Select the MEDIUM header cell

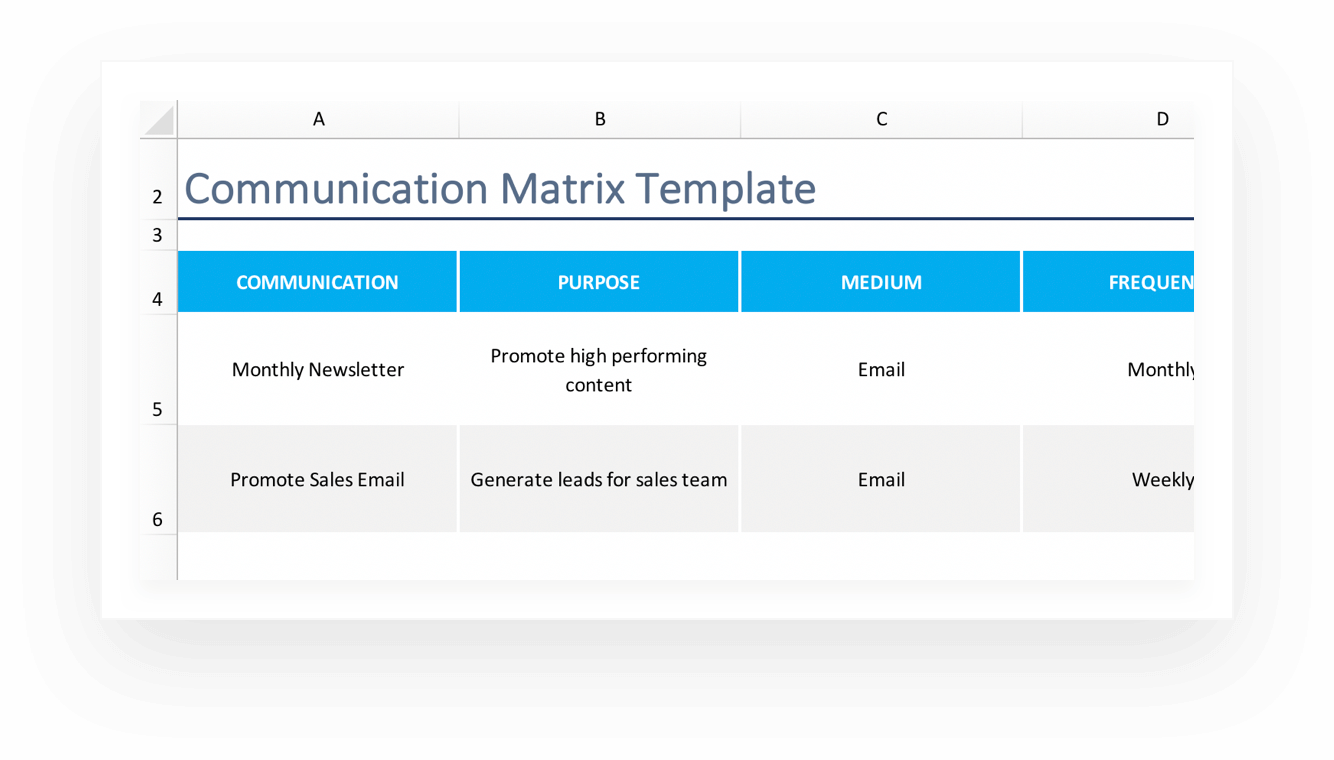tap(881, 282)
